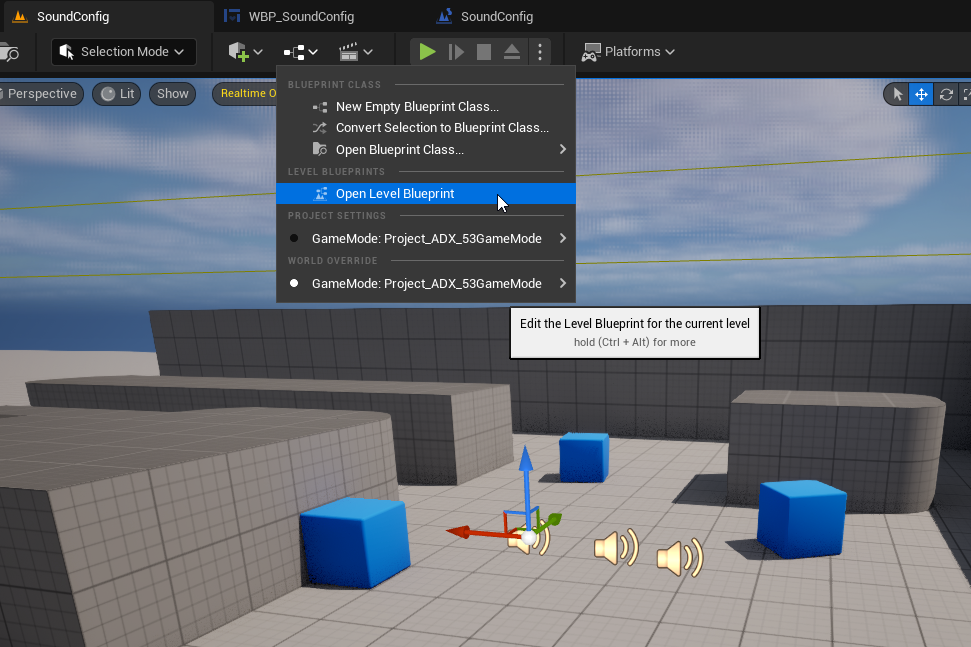This screenshot has width=971, height=647.
Task: Select the large blue cube in foreground
Action: pos(355,542)
